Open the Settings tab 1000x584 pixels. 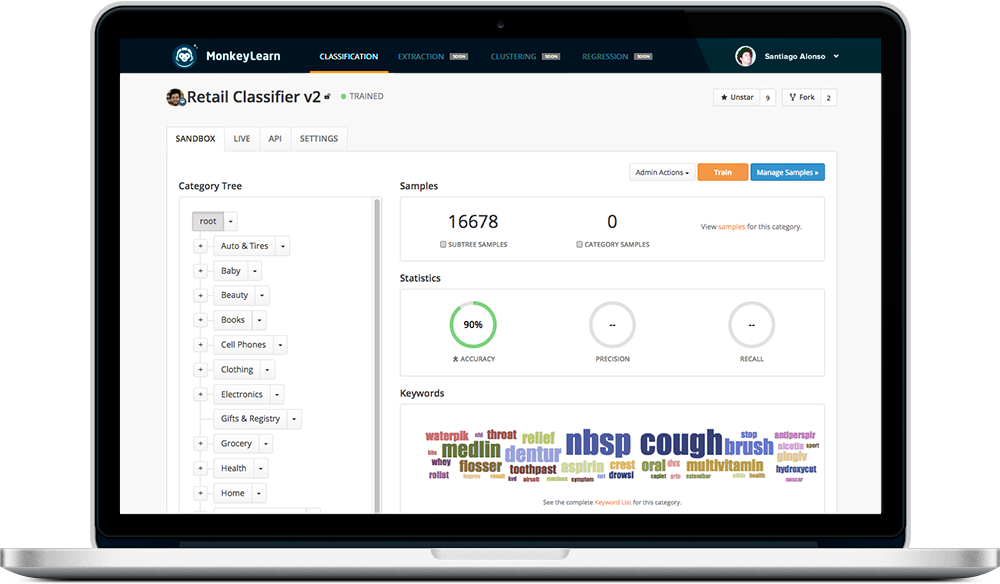tap(319, 139)
